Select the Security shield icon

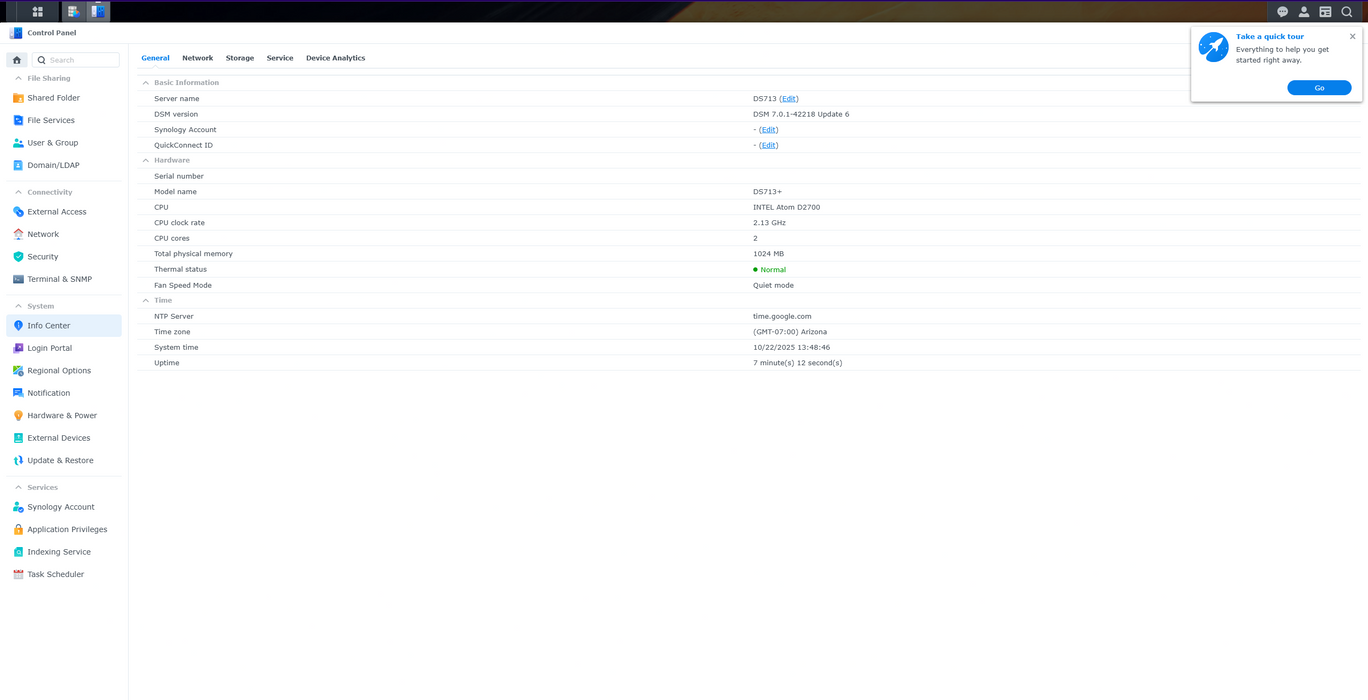coord(17,256)
